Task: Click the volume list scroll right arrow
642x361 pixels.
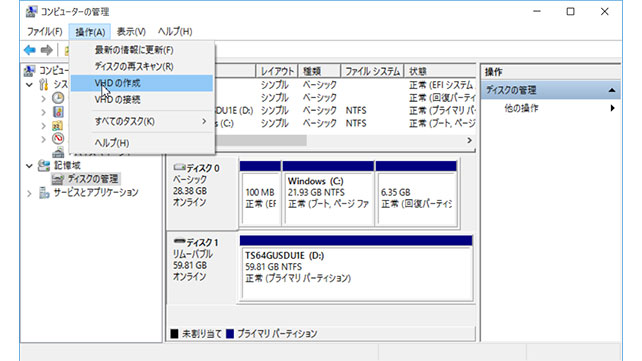Action: [x=470, y=140]
